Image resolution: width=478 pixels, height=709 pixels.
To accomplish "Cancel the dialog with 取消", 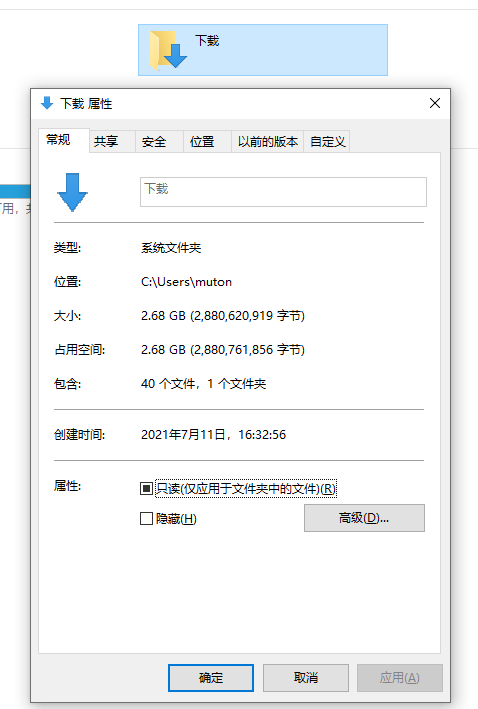I will pos(306,678).
